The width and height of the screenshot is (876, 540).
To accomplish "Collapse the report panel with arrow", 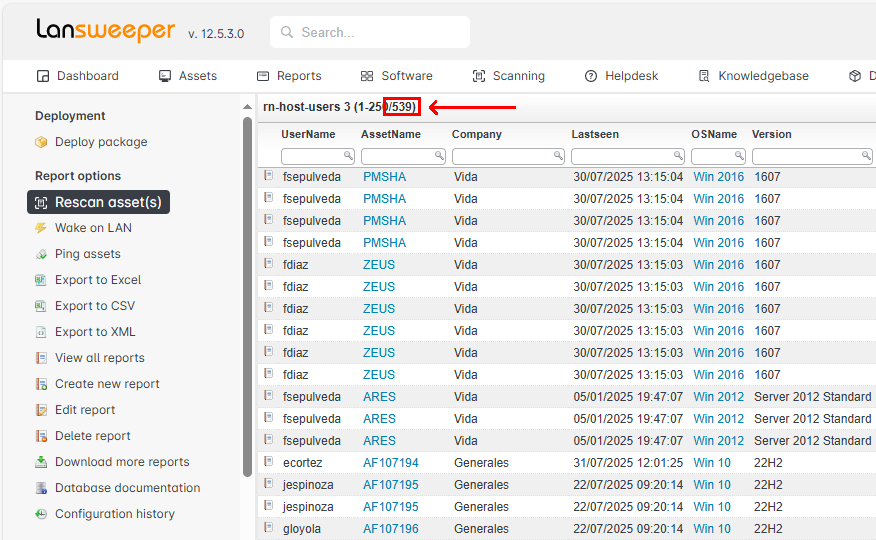I will point(248,107).
